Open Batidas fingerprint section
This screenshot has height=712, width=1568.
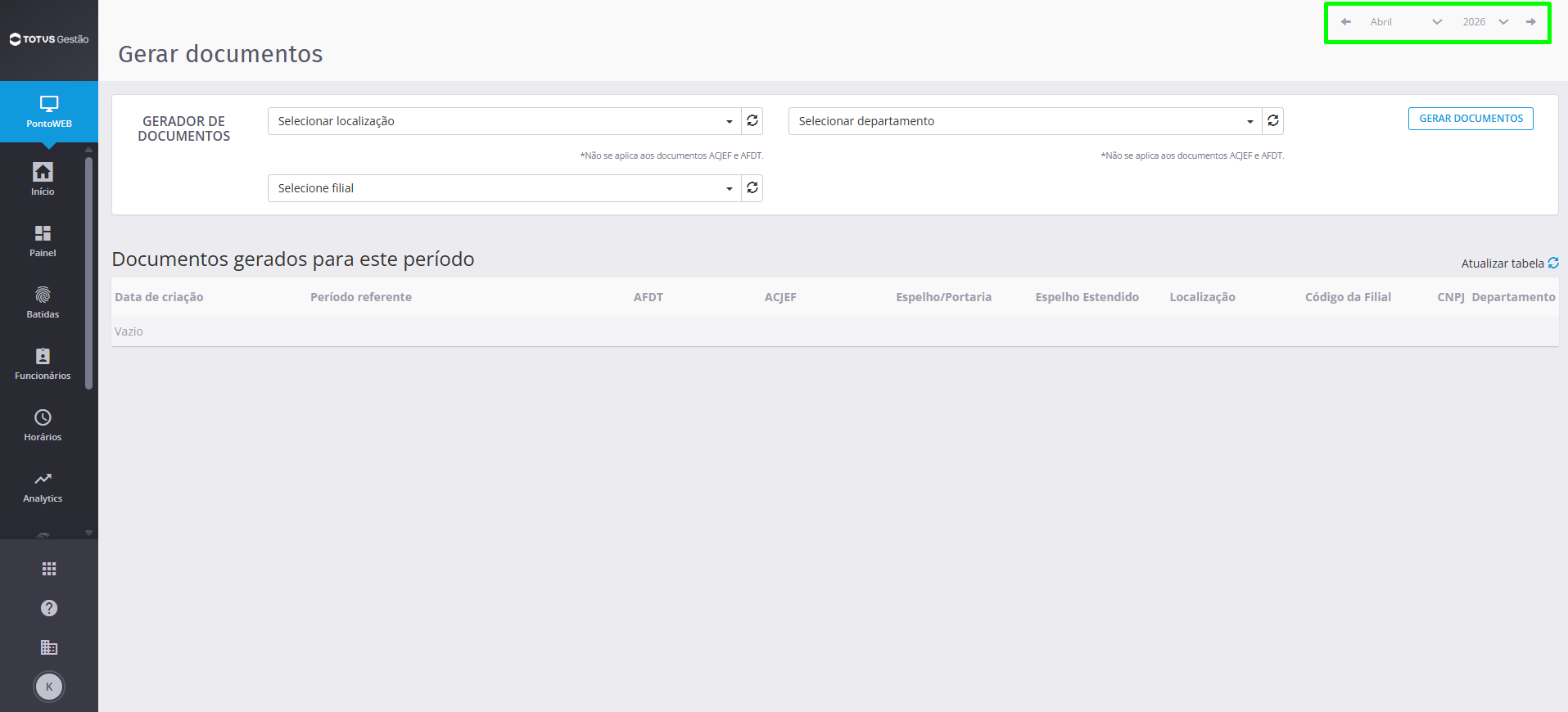click(x=43, y=302)
